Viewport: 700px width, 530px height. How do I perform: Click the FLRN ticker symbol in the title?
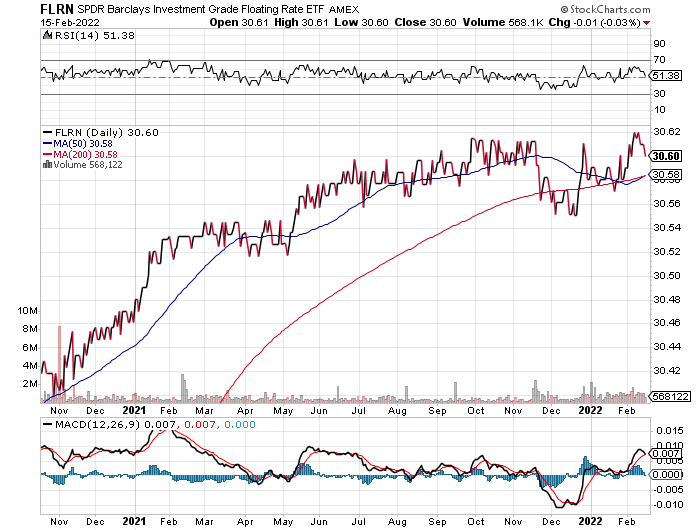57,9
